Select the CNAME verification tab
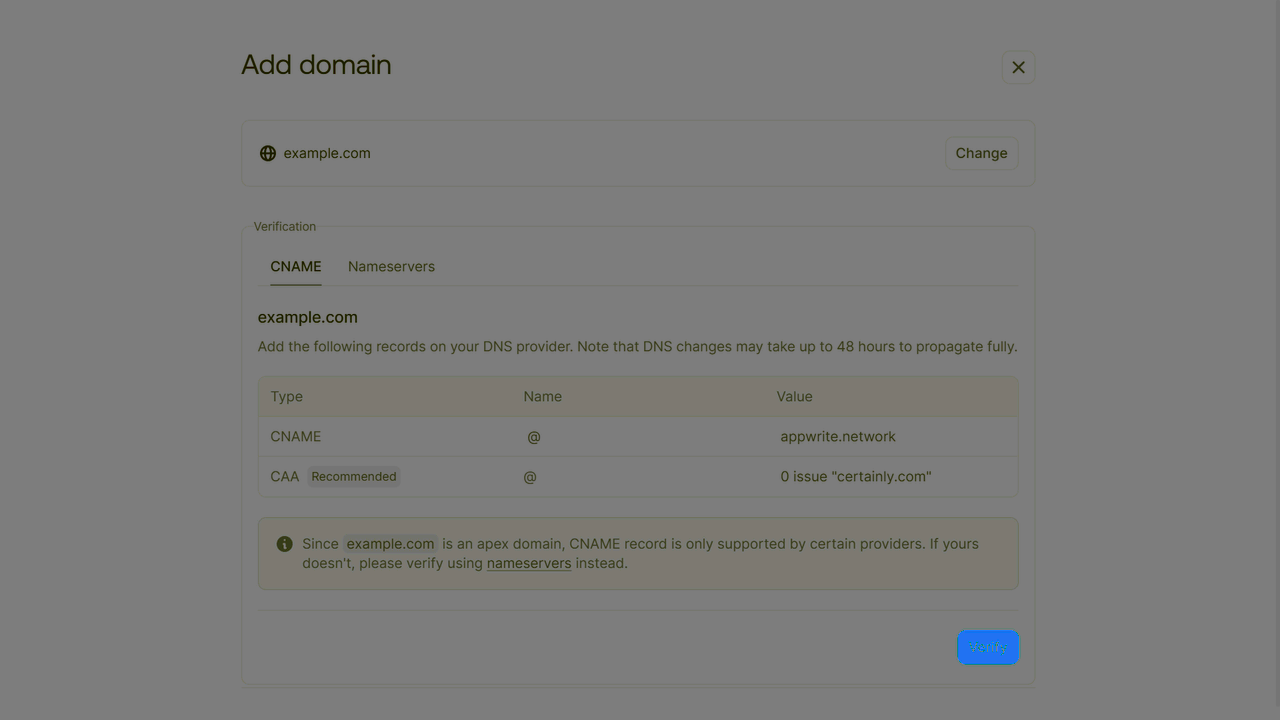Screen dimensions: 1280x720 tap(295, 266)
